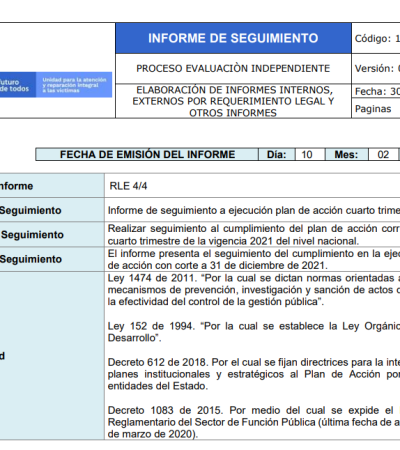Click the 'Paginas' cell
The image size is (400, 450).
tap(376, 109)
